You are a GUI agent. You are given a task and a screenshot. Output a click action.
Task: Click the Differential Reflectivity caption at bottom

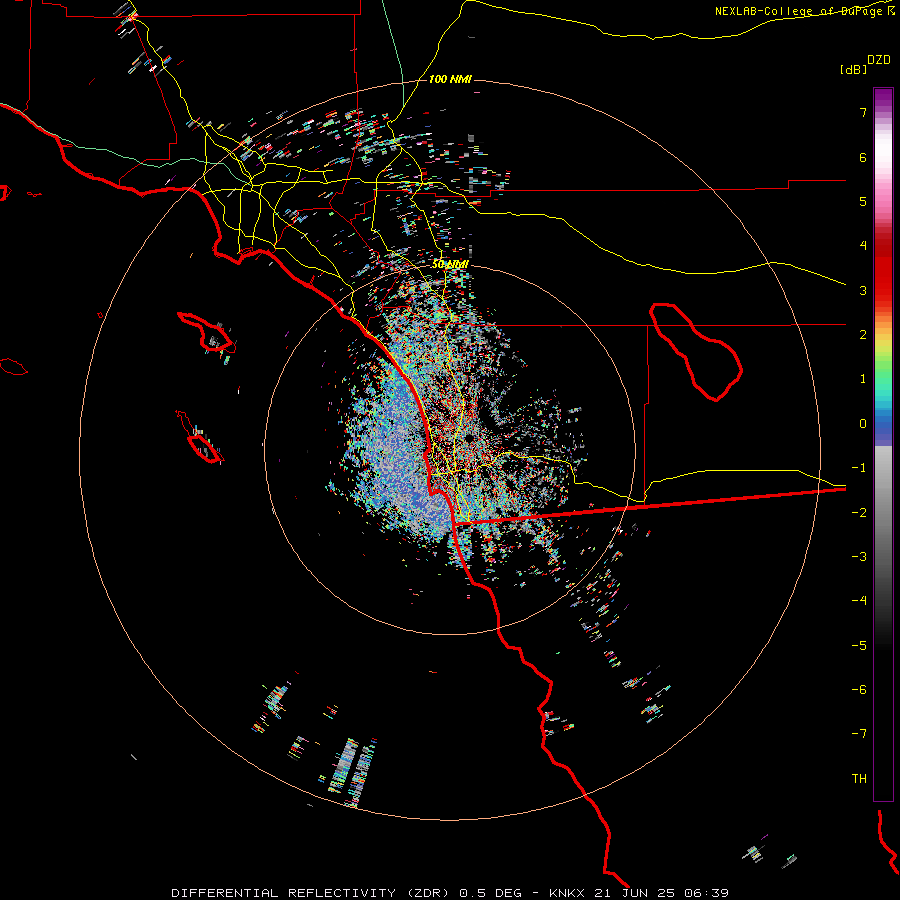(450, 893)
